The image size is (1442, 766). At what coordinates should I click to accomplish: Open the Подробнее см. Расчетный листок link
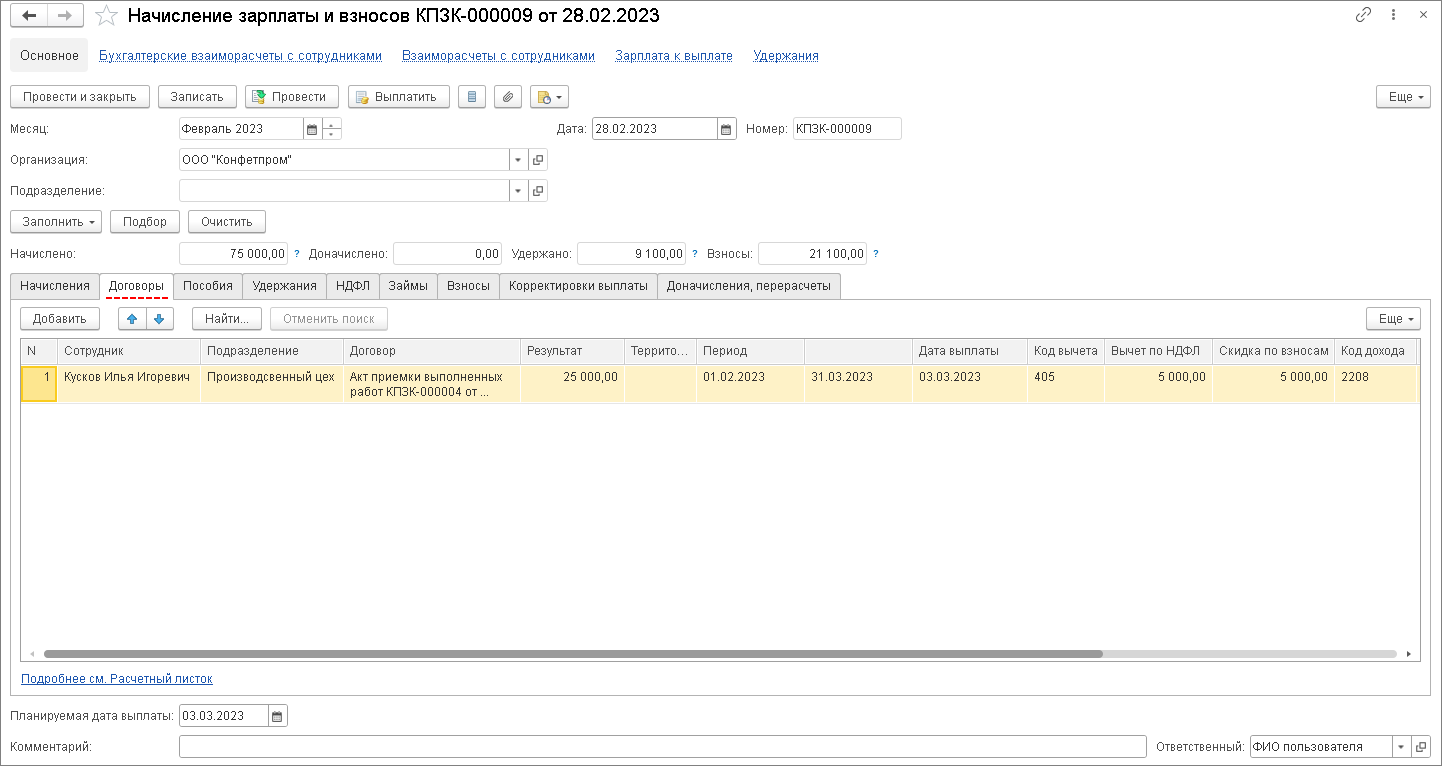click(117, 679)
